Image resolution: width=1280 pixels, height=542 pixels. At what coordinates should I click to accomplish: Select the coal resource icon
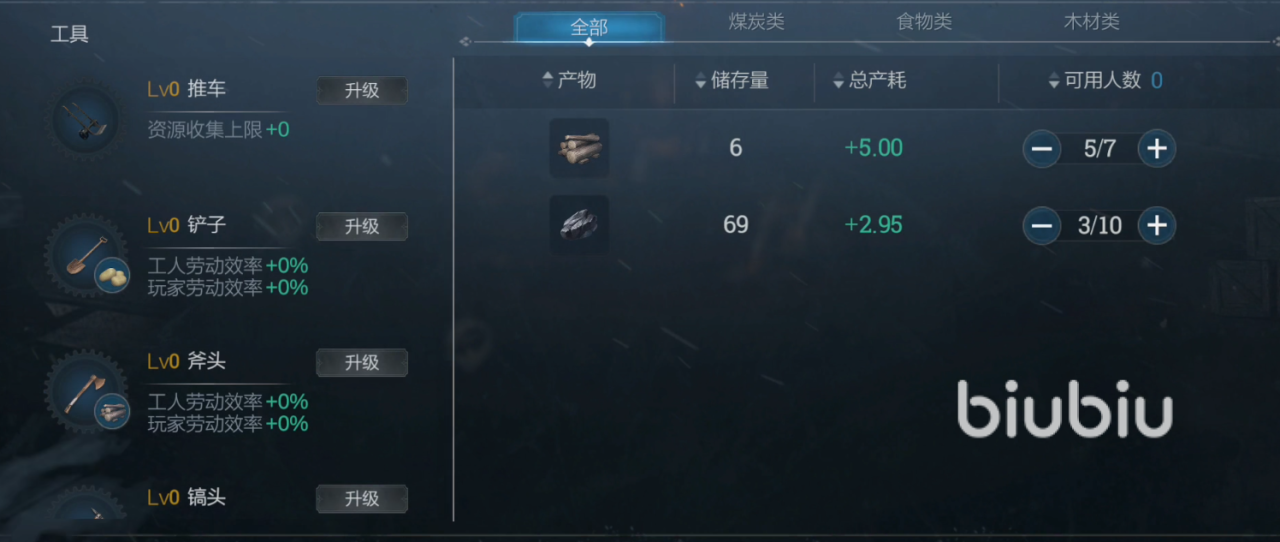579,225
